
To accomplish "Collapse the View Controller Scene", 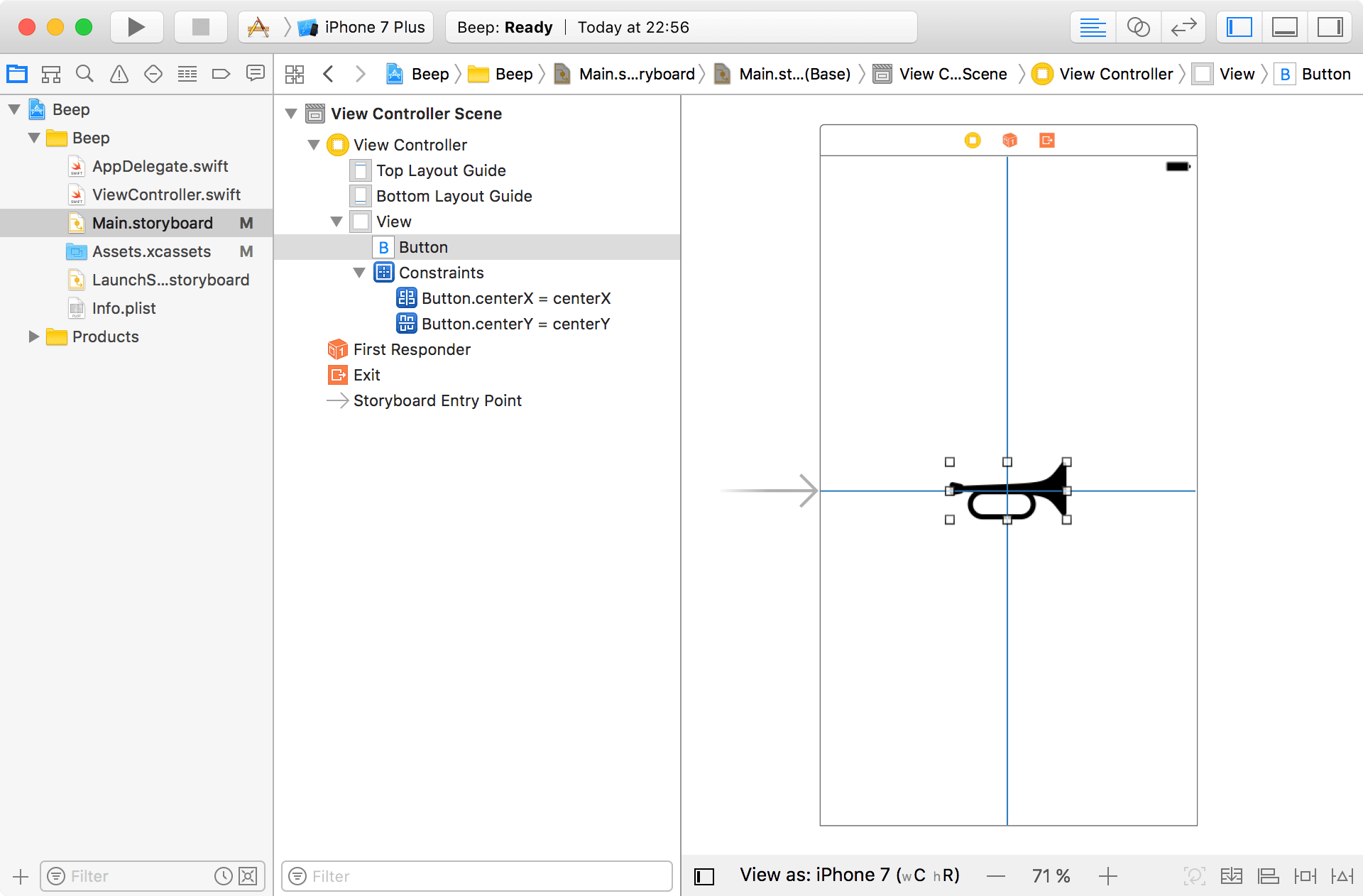I will 291,114.
